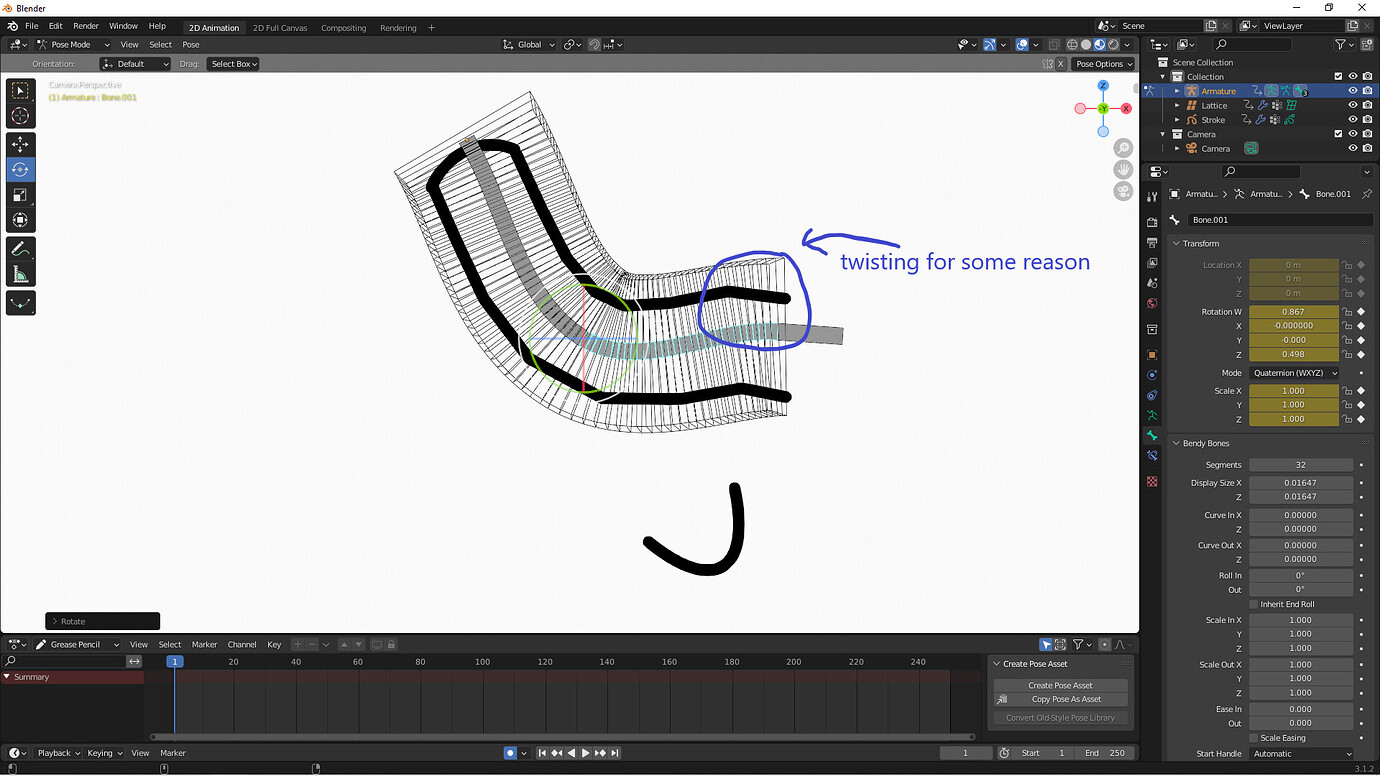The image size is (1380, 776).
Task: Click the End frame 250 field
Action: click(1106, 753)
